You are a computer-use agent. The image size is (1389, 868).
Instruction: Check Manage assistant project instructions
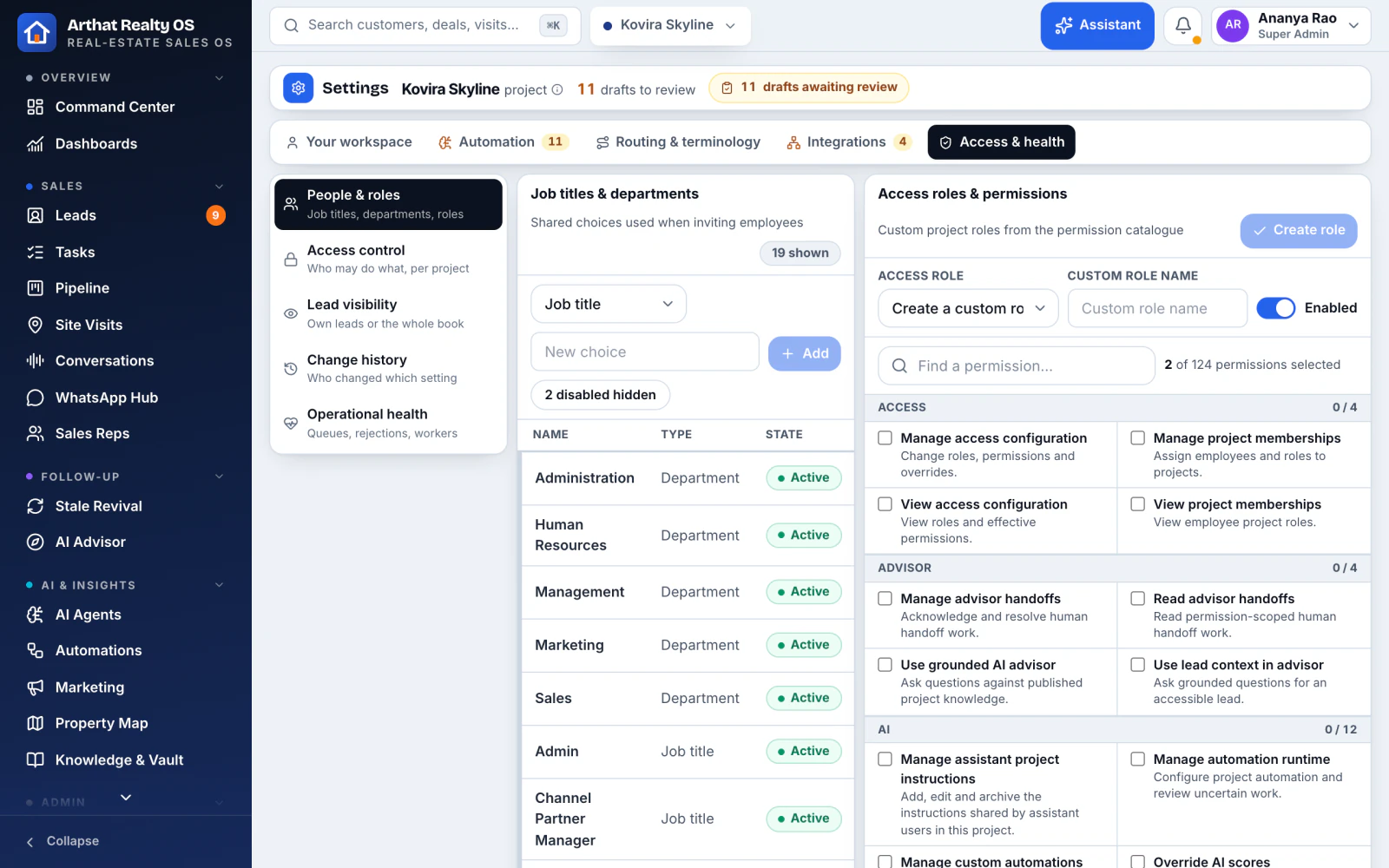885,759
